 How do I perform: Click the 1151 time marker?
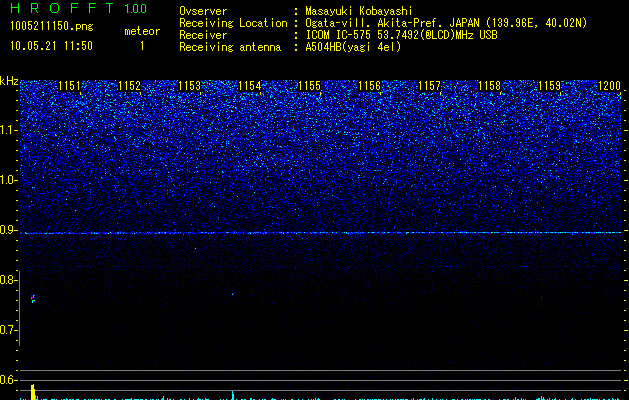[x=69, y=86]
